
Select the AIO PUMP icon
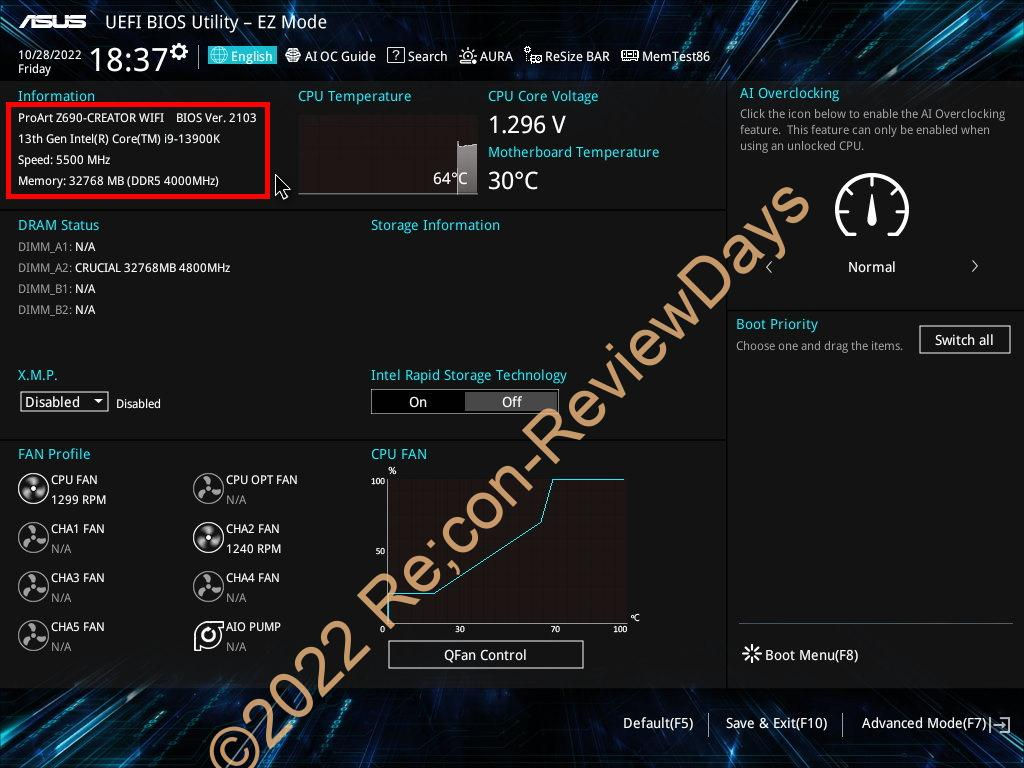[208, 635]
